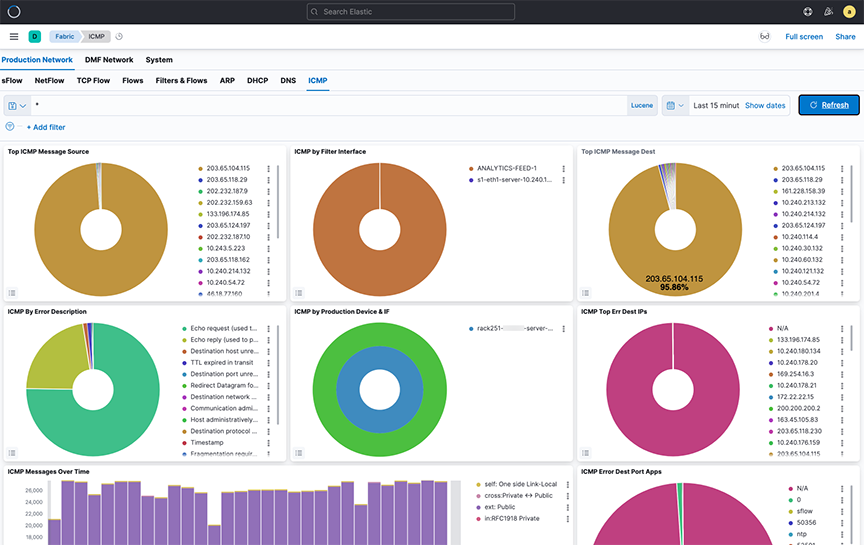This screenshot has width=864, height=545.
Task: Click color dot for self: One side Link-Local
Action: click(x=478, y=484)
